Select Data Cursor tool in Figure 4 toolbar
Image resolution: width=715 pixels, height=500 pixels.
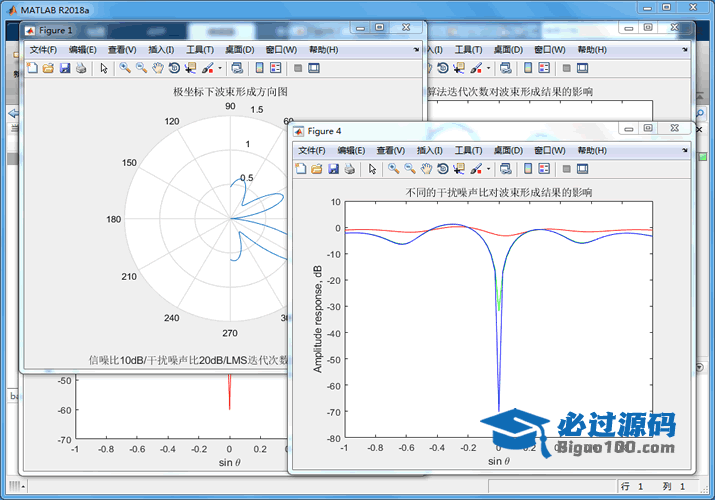coord(459,169)
